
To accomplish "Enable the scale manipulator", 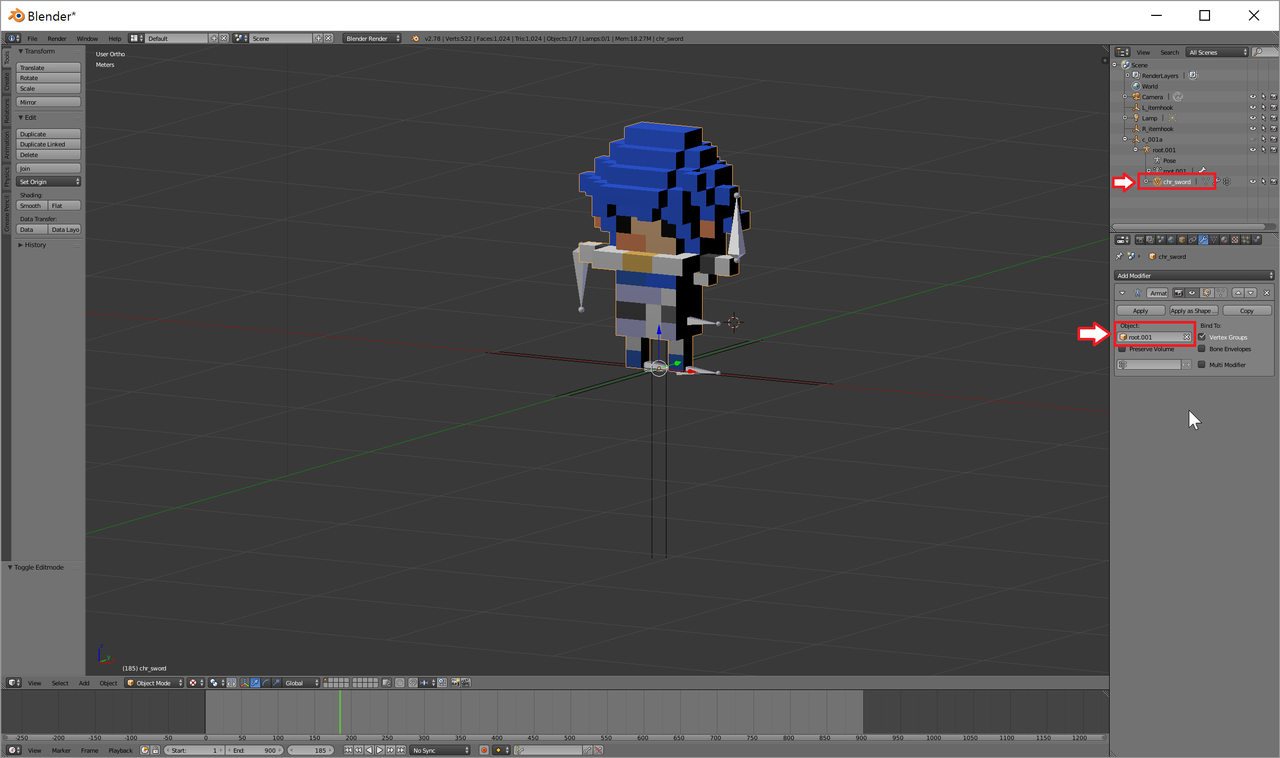I will click(275, 683).
